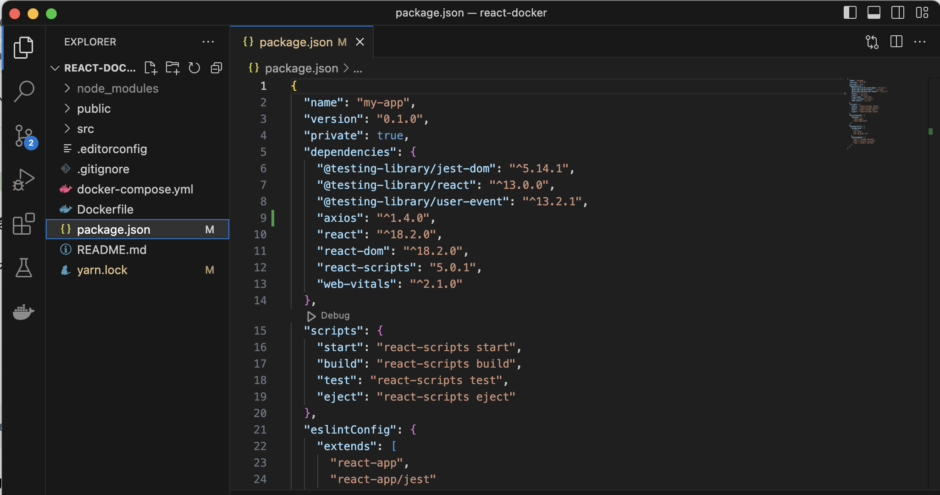Toggle the primary side bar layout button

[850, 13]
